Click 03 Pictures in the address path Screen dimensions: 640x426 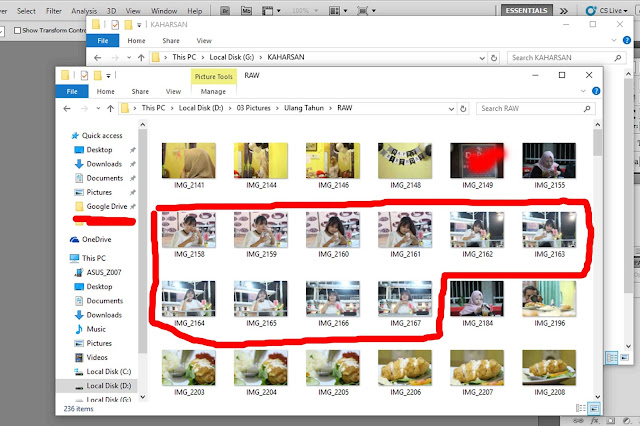[253, 108]
